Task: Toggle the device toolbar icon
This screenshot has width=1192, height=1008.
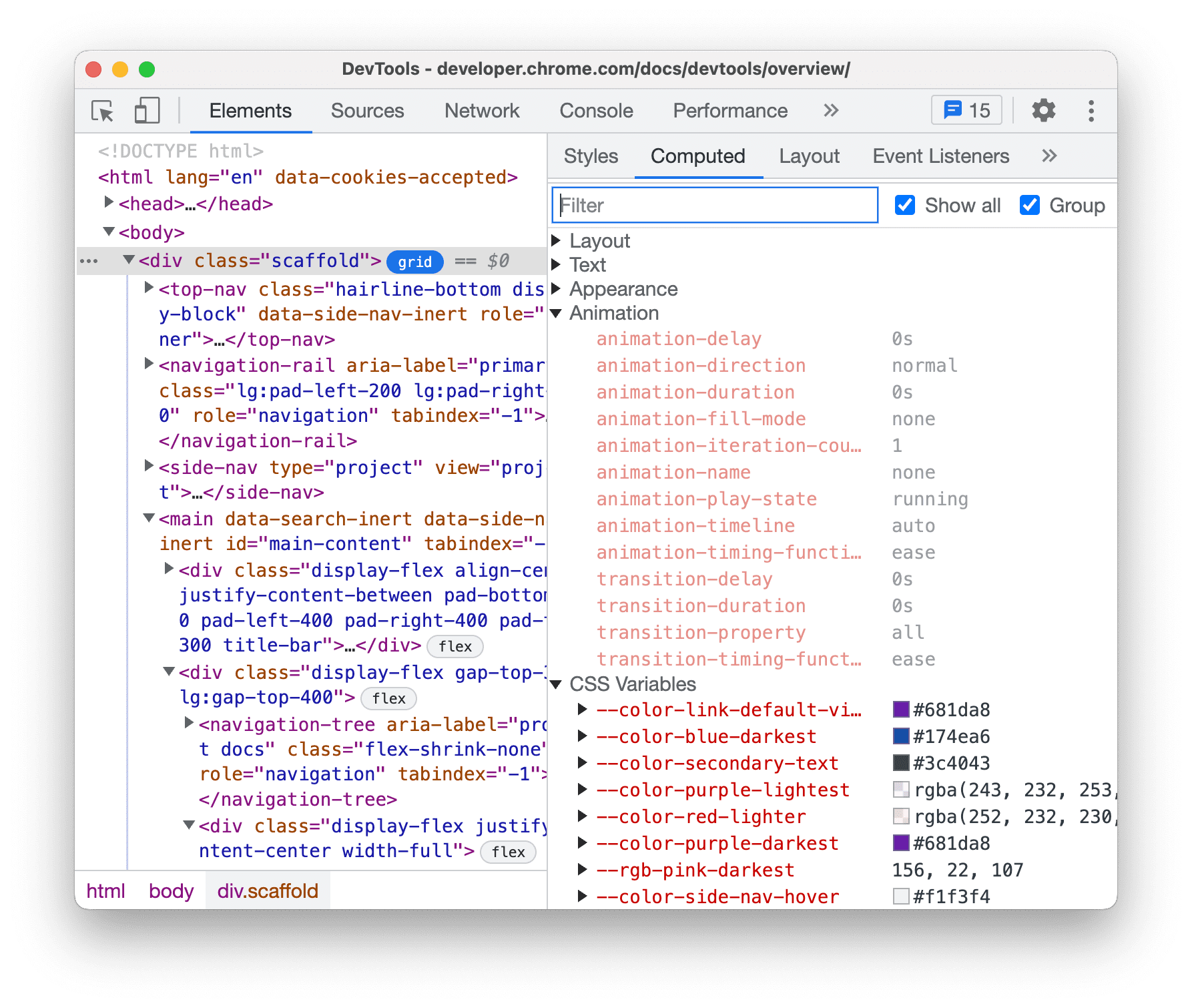Action: (147, 111)
